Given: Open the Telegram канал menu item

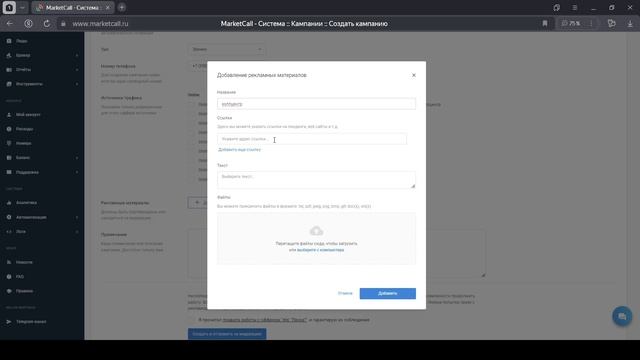Looking at the screenshot, I should point(31,322).
